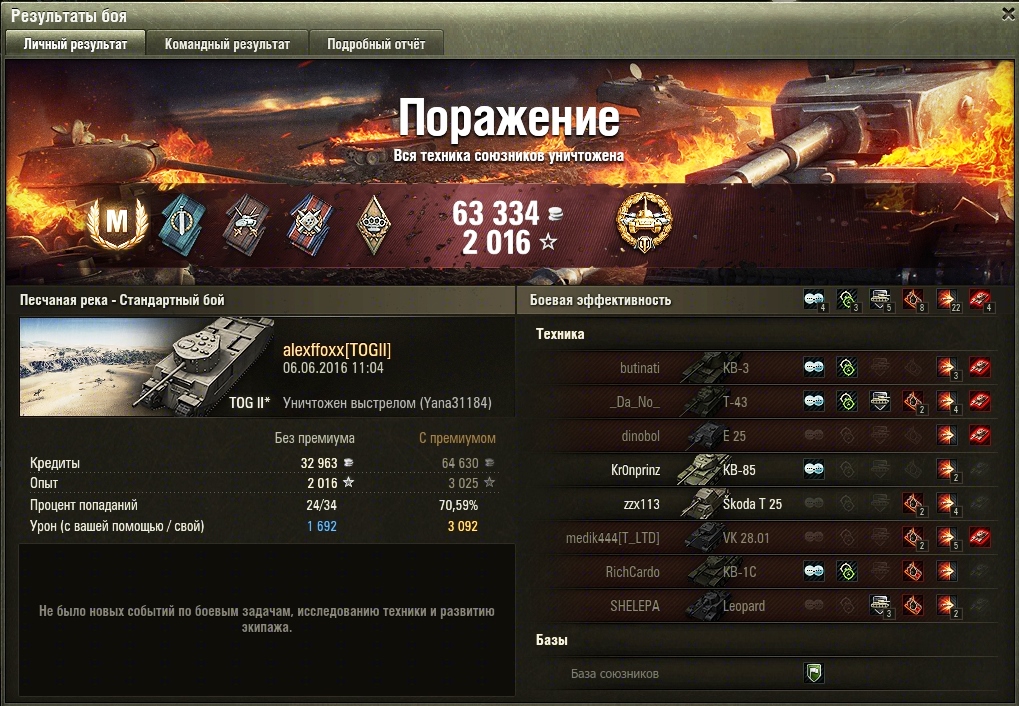Click the destroyed vehicles icon in efficiency header
Screen dimensions: 1019x706
click(x=979, y=299)
